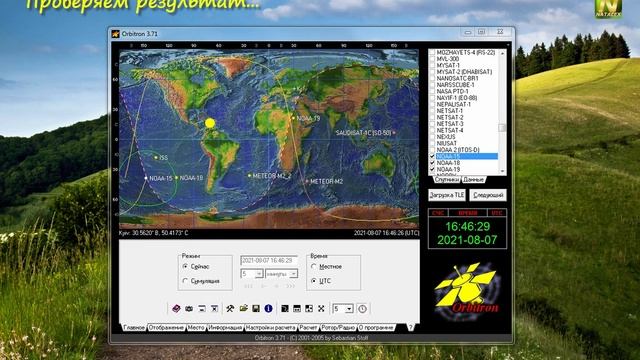
Task: Click the Загрузка TLE button
Action: tap(447, 195)
